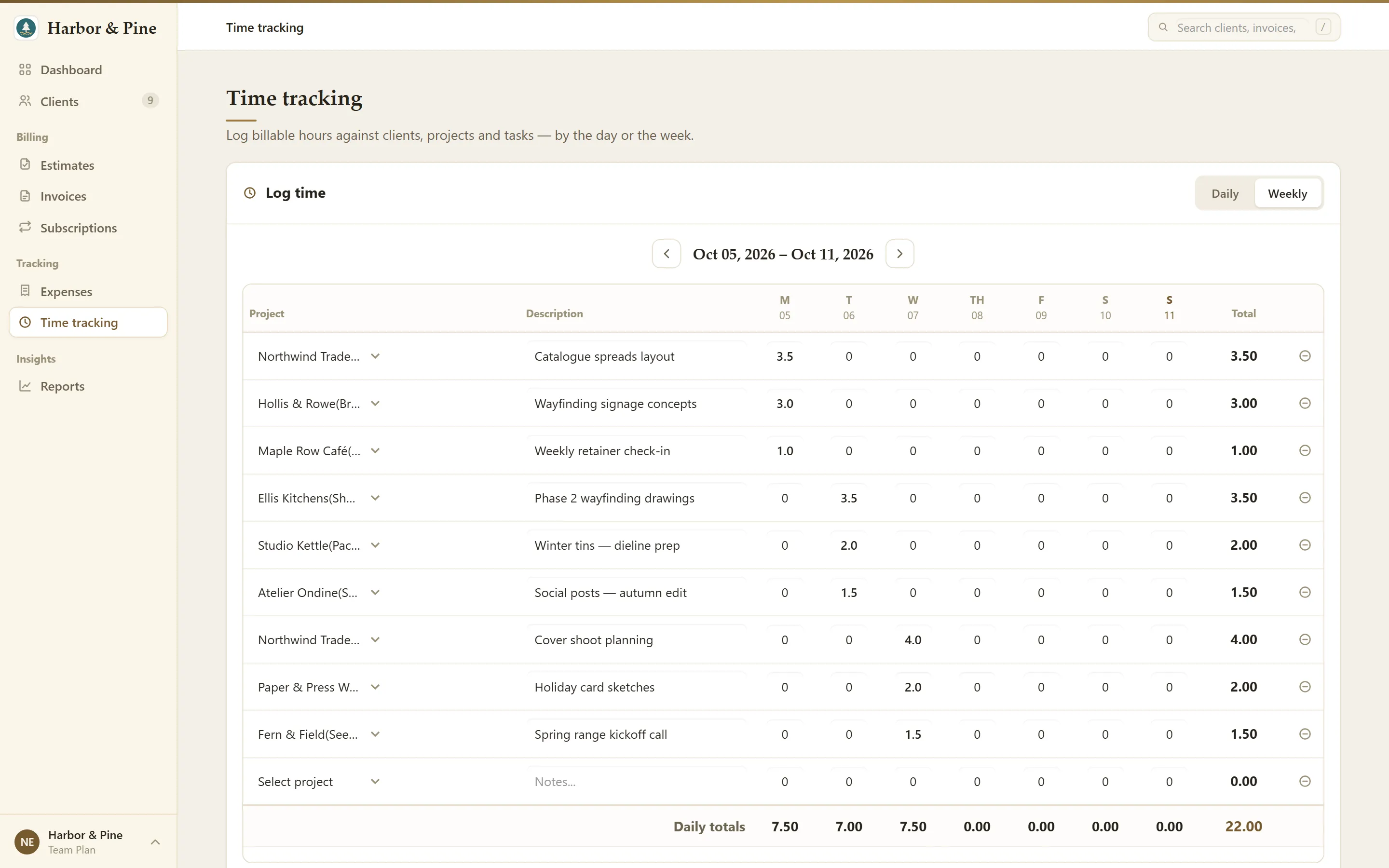Image resolution: width=1389 pixels, height=868 pixels.
Task: Open Estimates in the sidebar
Action: [x=88, y=165]
